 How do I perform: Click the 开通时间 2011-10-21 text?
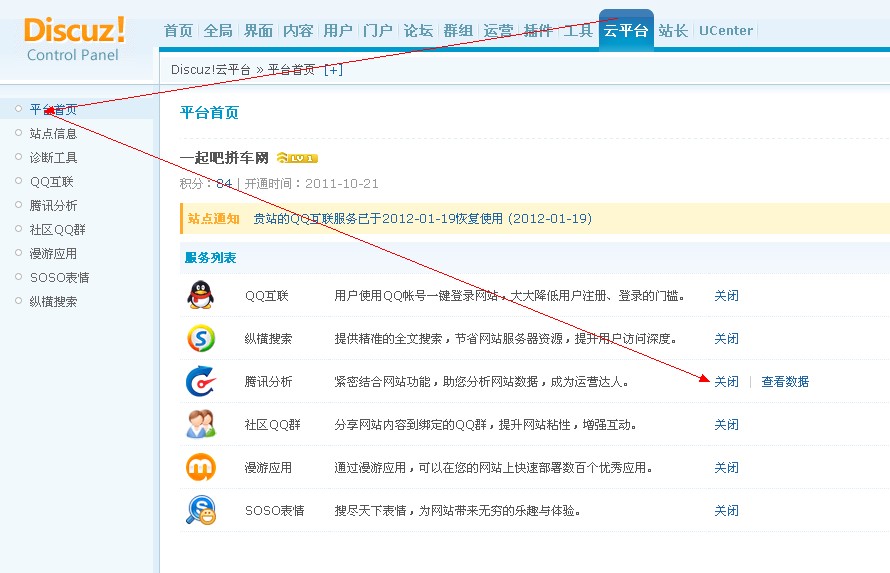(x=312, y=184)
